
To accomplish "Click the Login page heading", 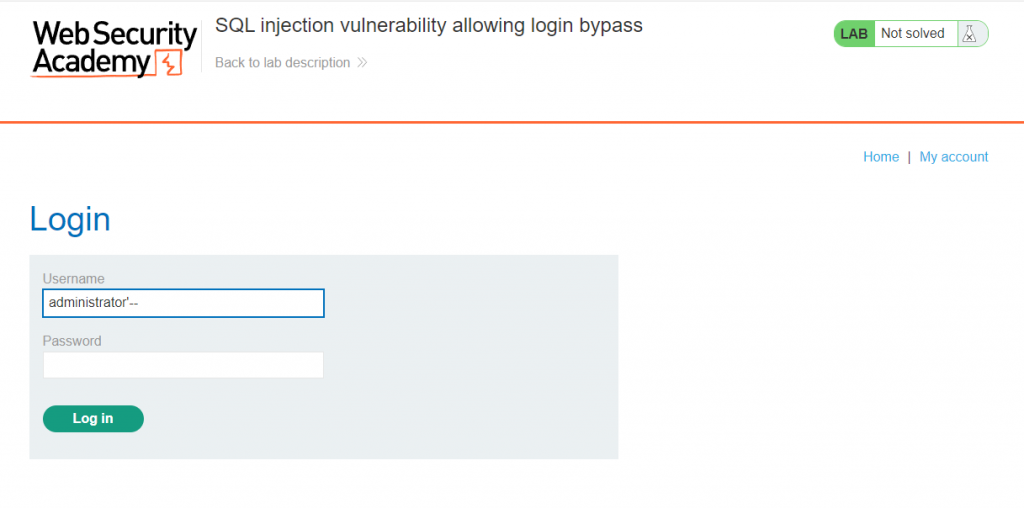I will tap(70, 219).
